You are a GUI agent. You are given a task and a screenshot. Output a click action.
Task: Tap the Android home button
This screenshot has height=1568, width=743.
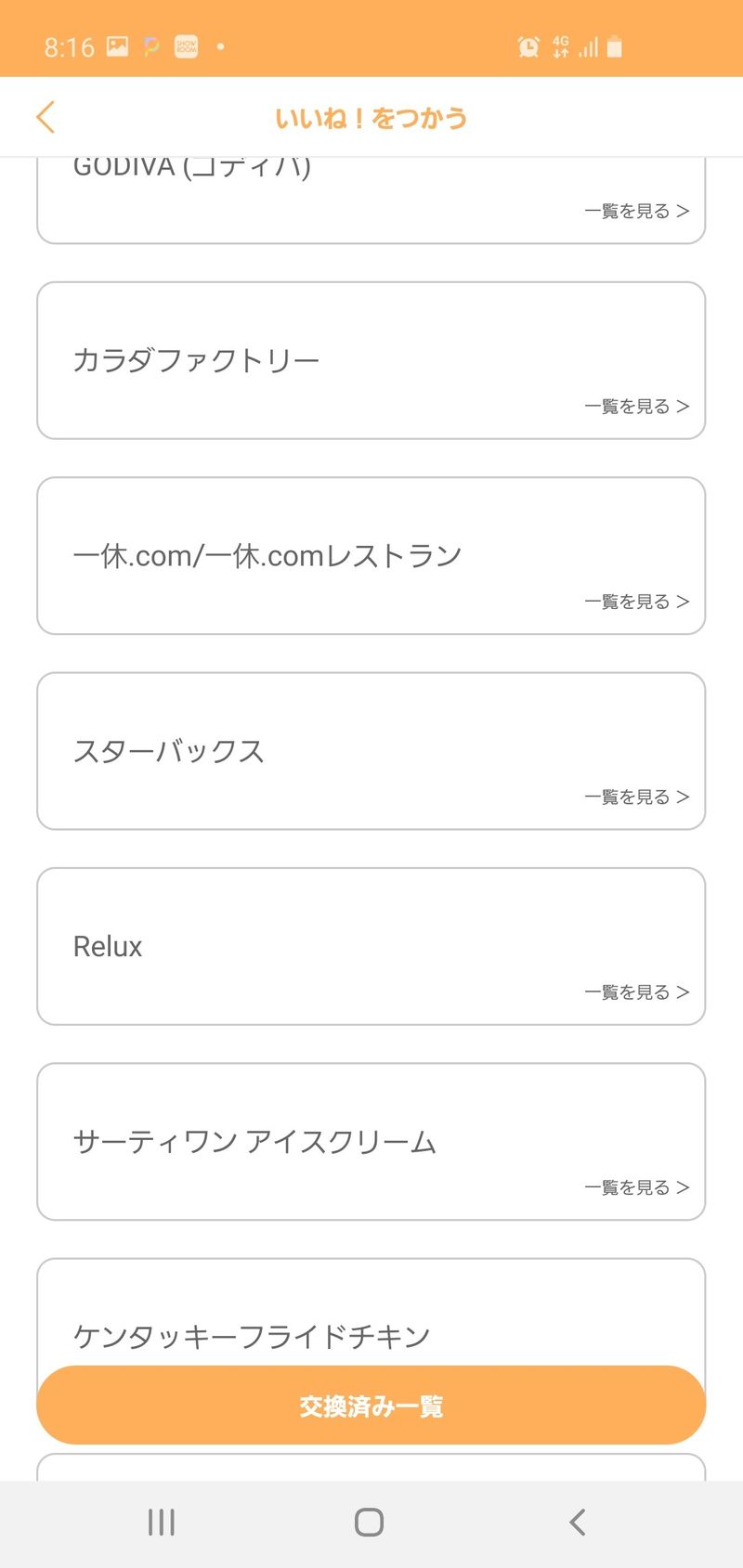point(369,1523)
